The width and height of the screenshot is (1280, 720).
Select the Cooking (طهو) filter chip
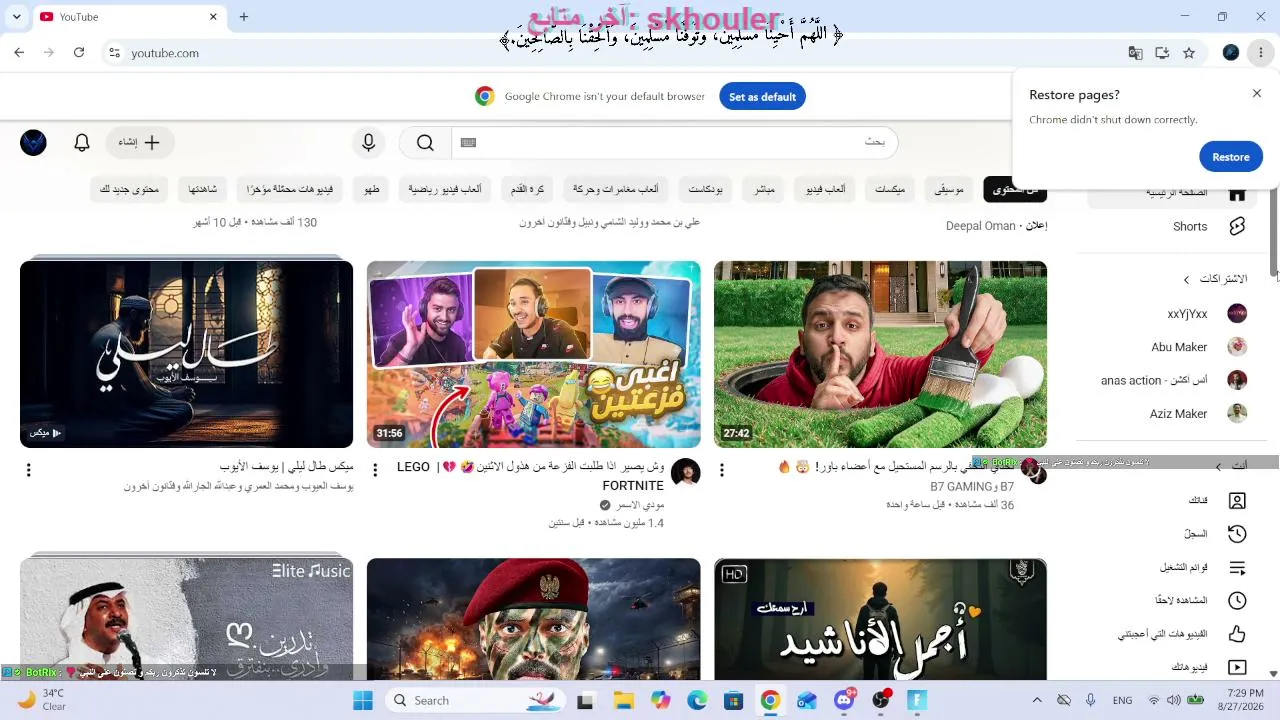coord(372,189)
